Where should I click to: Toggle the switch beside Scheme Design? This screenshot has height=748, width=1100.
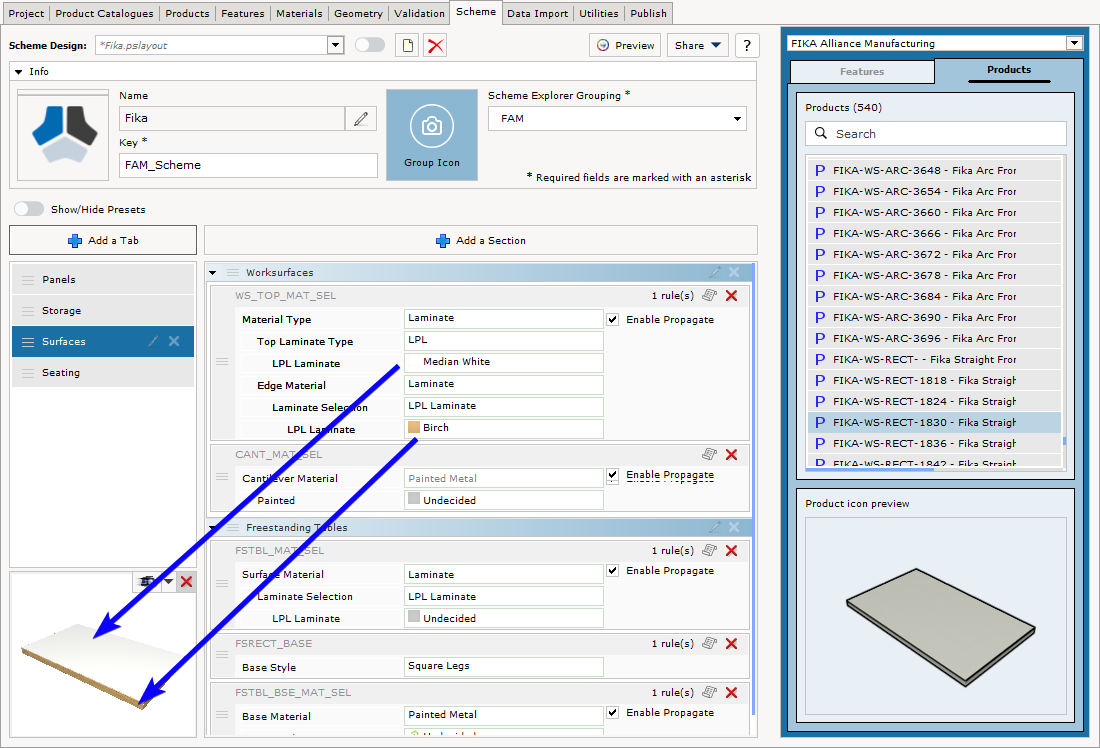pyautogui.click(x=370, y=45)
